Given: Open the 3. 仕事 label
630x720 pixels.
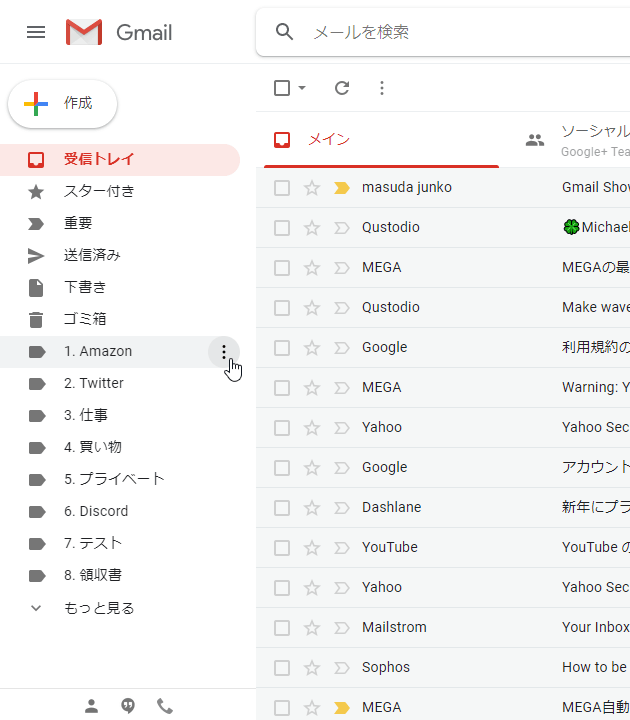Looking at the screenshot, I should click(x=120, y=416).
